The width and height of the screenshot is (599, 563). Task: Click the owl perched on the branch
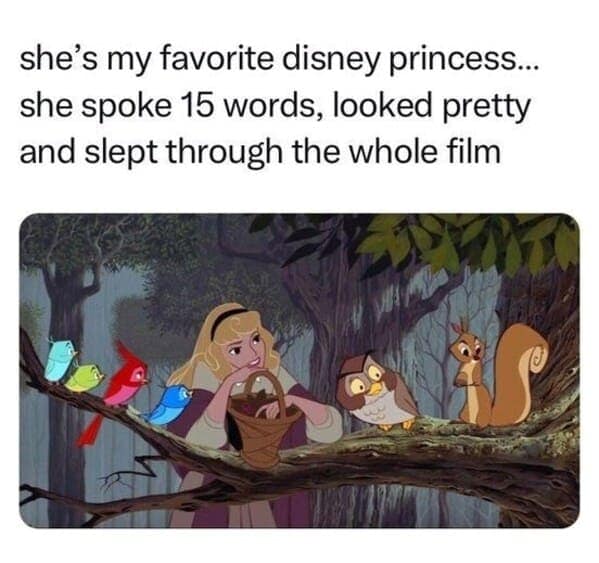[376, 390]
